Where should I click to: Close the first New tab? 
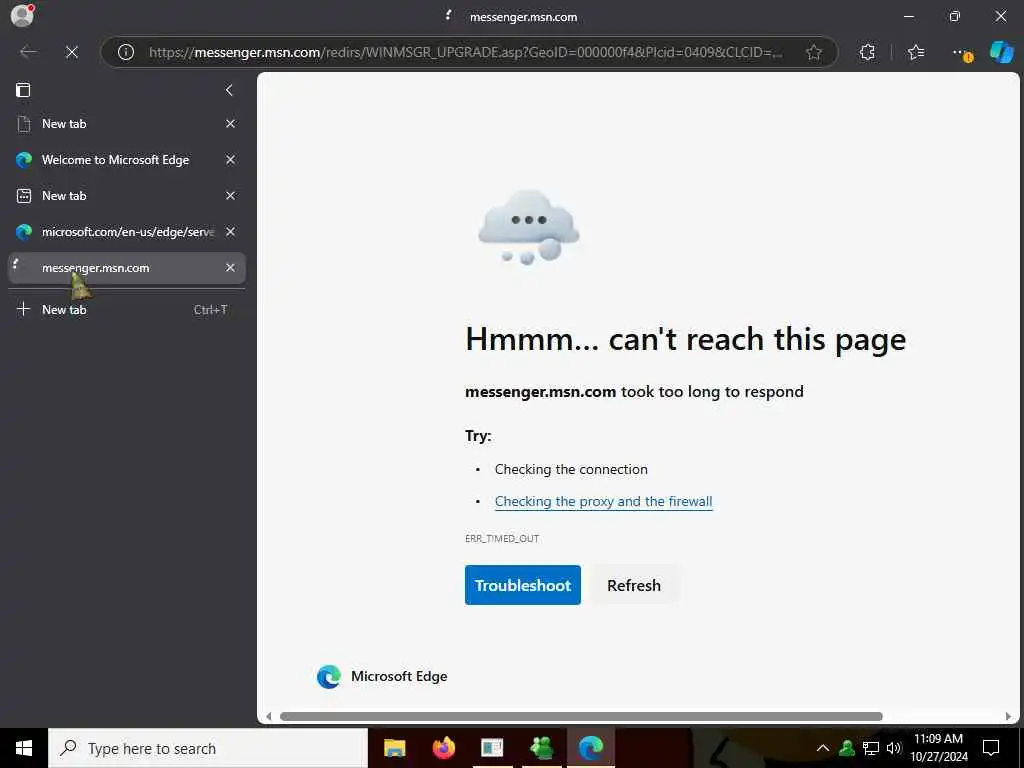[x=231, y=124]
